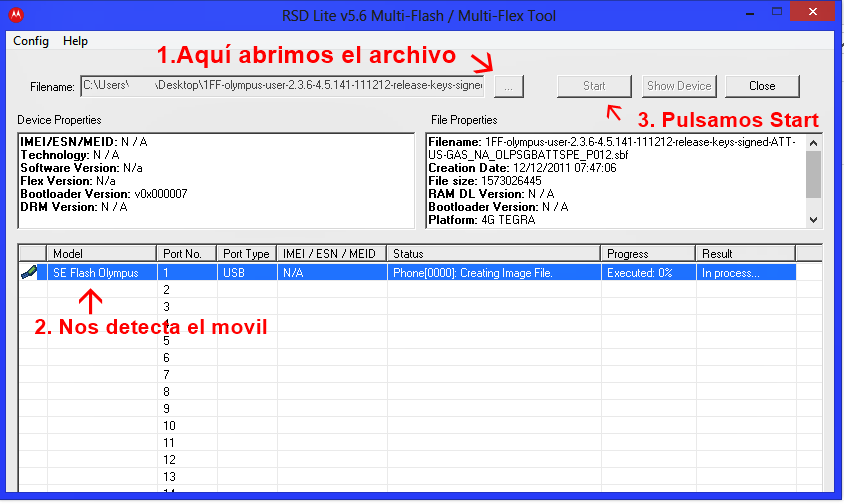Click the Result column header
844x504 pixels.
(x=745, y=254)
